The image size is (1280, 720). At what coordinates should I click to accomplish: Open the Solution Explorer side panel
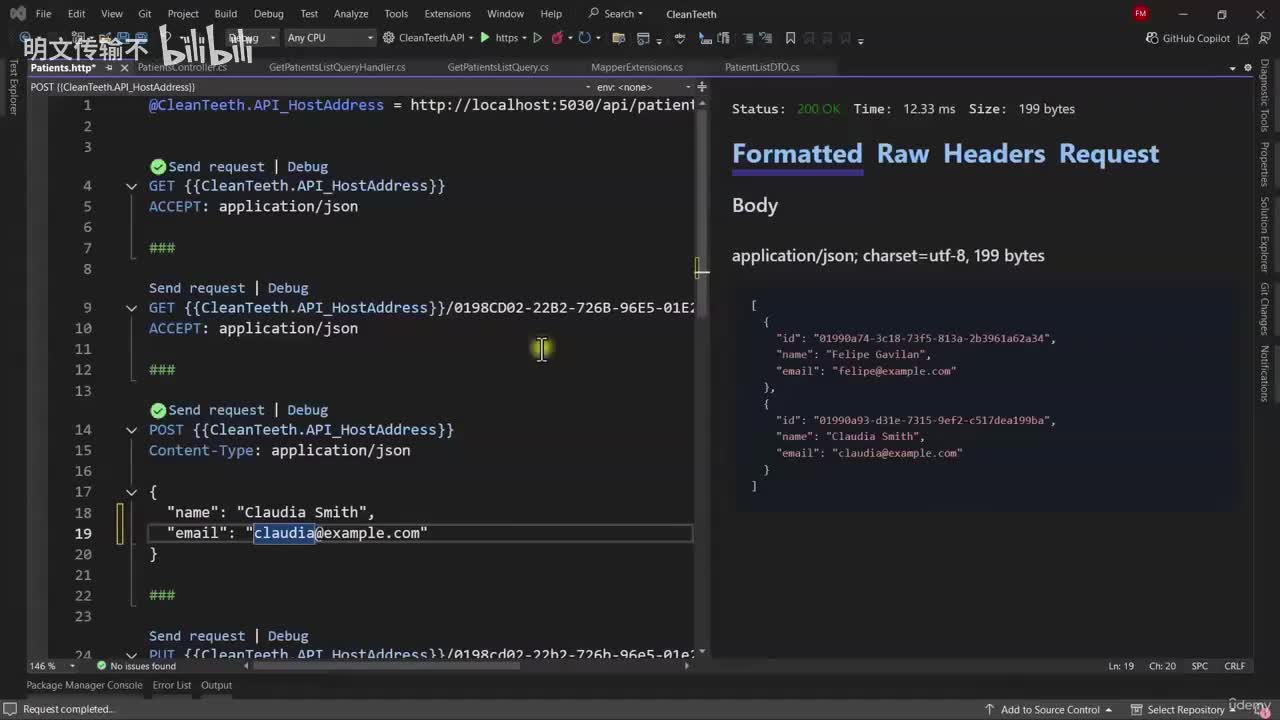point(1265,234)
